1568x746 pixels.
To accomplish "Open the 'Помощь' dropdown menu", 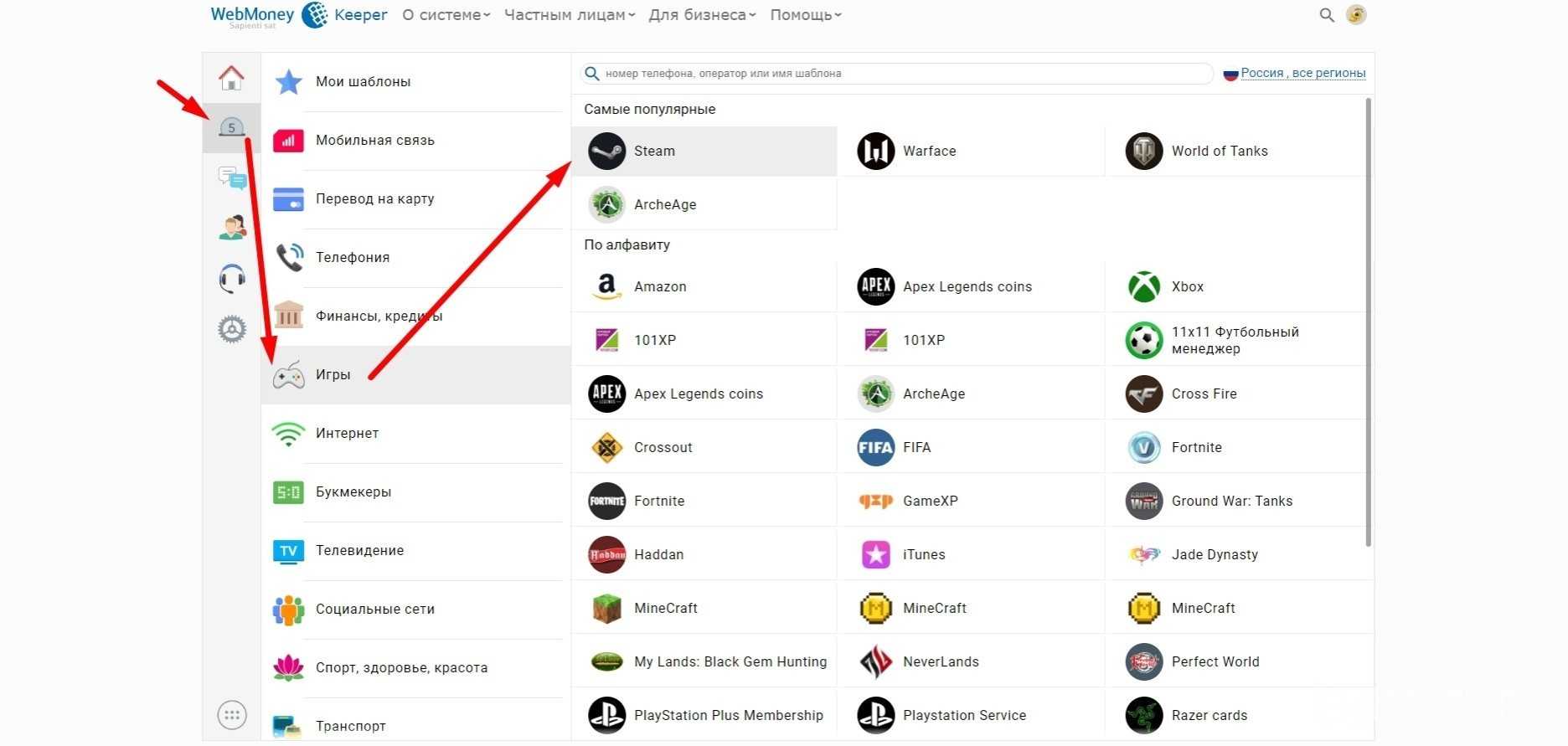I will point(806,15).
